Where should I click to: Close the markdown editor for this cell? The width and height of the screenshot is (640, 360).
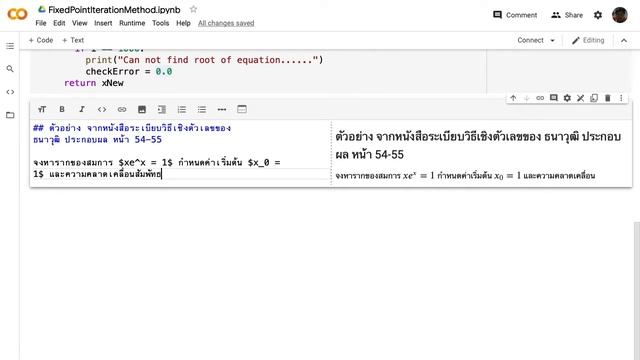tap(580, 98)
